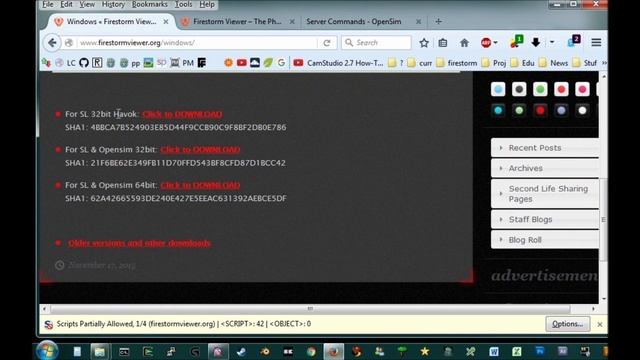
Task: Open the File menu
Action: click(x=48, y=4)
